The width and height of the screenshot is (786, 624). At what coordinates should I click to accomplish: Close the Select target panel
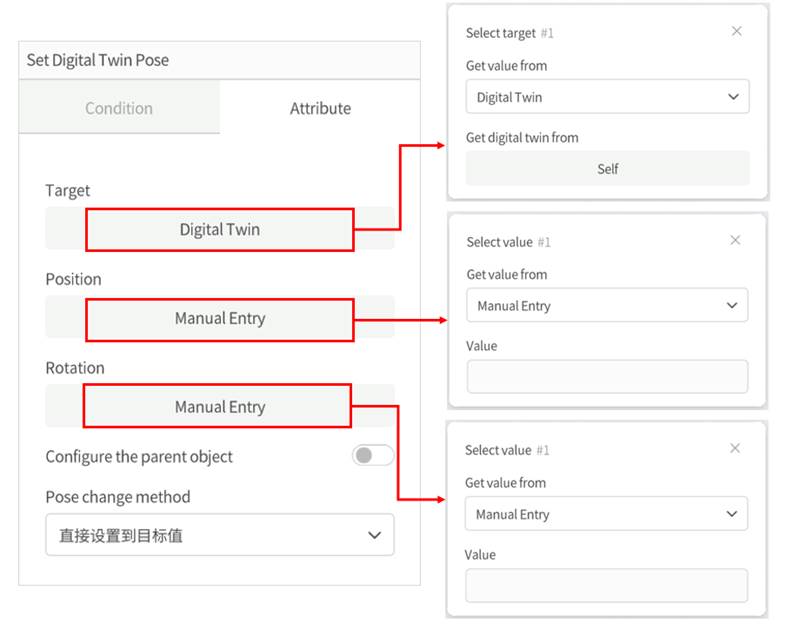tap(736, 32)
